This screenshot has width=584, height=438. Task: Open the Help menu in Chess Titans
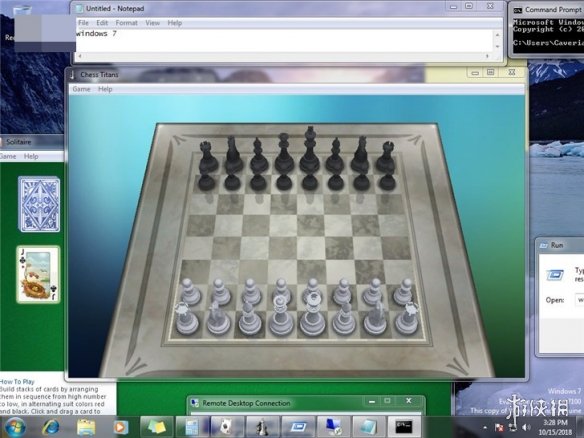(x=105, y=89)
